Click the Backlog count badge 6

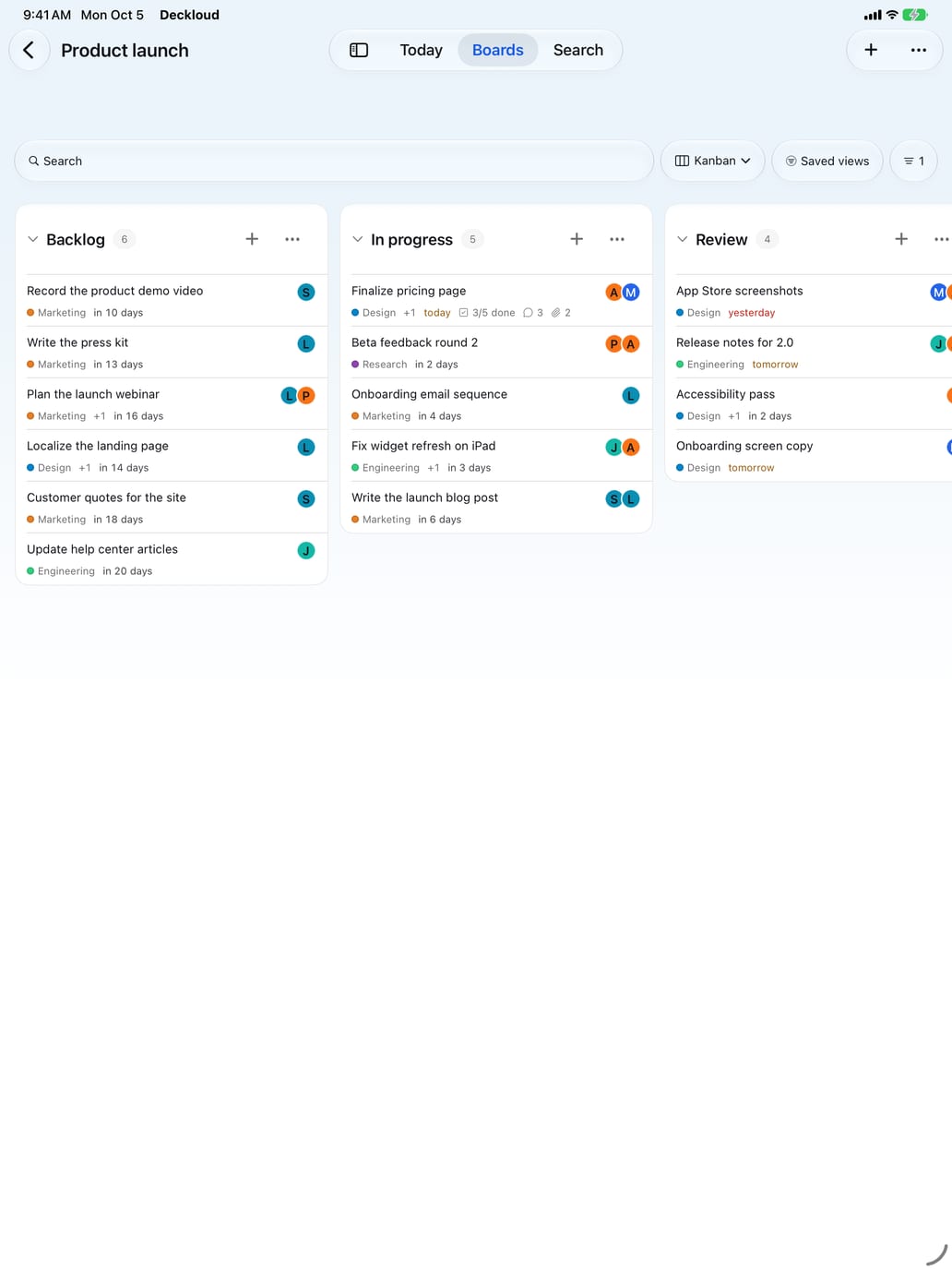125,239
